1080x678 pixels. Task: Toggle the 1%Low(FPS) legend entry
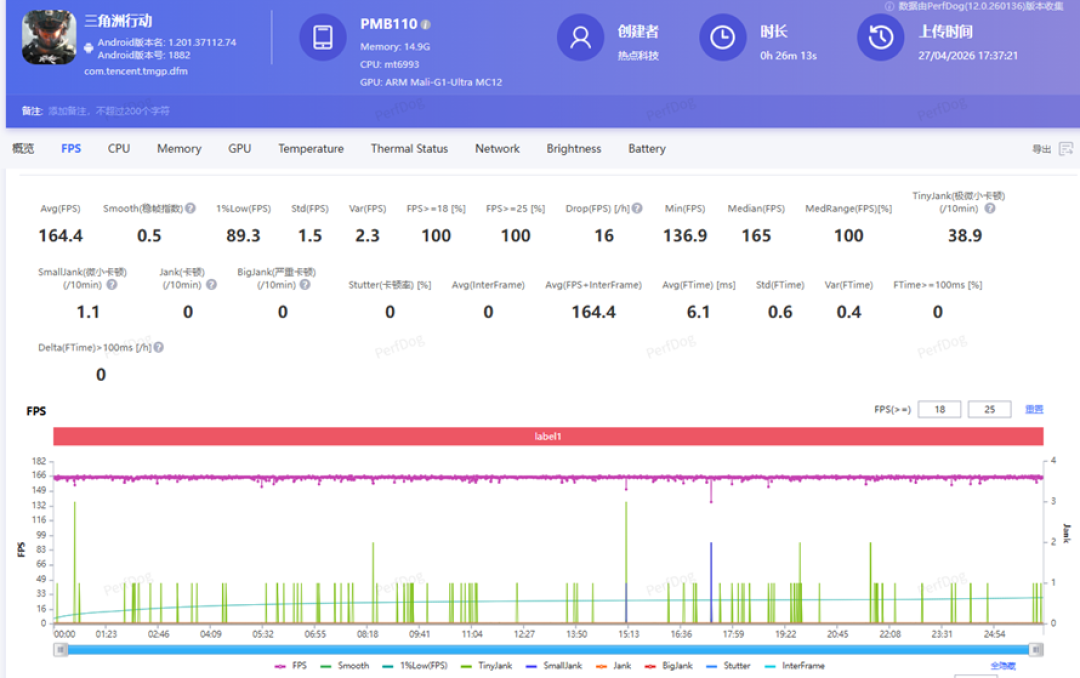click(x=415, y=666)
